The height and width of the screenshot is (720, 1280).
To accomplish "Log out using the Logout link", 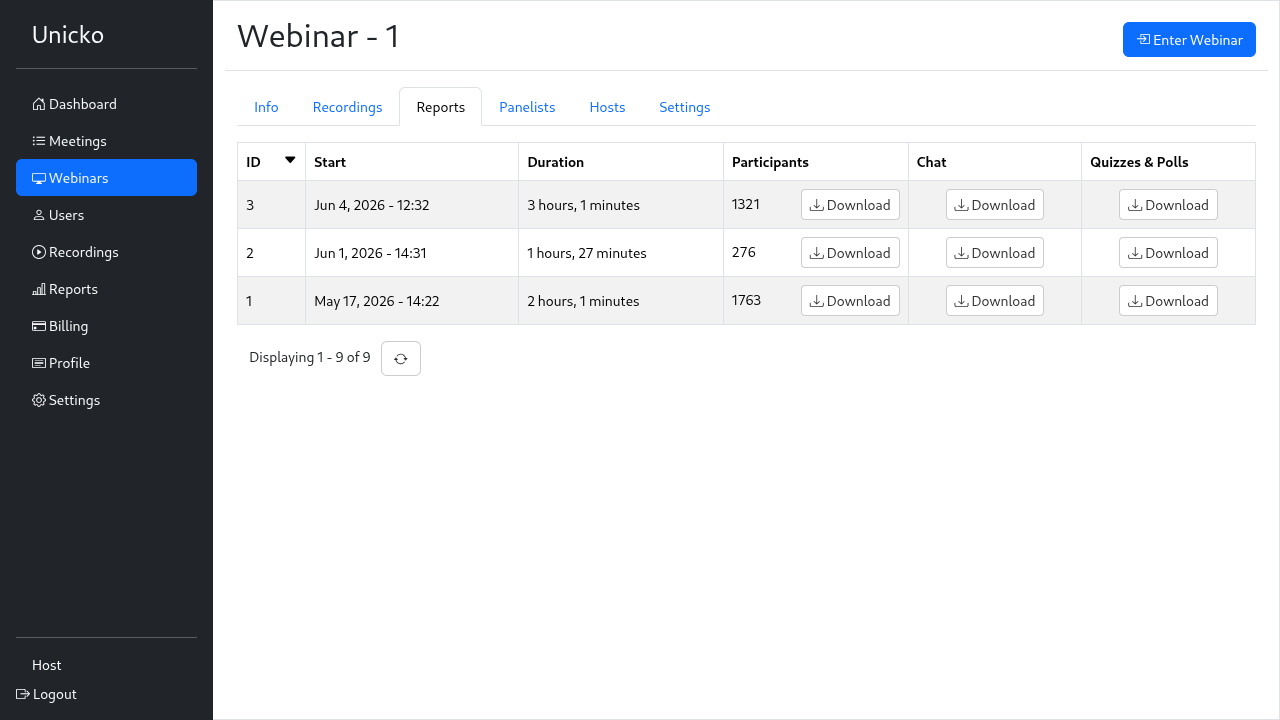I will tap(47, 694).
